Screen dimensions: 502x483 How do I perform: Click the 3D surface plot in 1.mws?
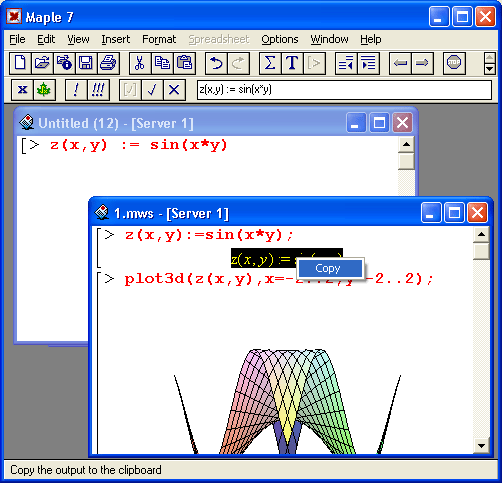(287, 402)
